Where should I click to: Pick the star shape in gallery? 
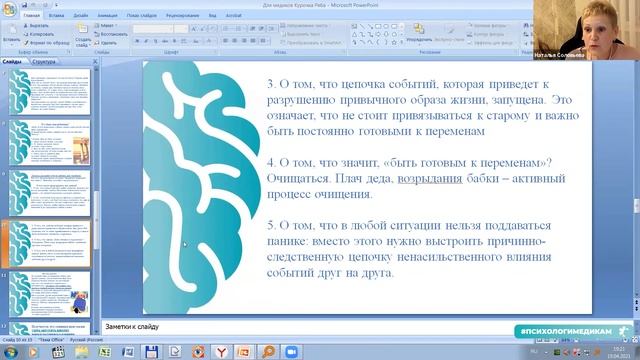point(394,42)
